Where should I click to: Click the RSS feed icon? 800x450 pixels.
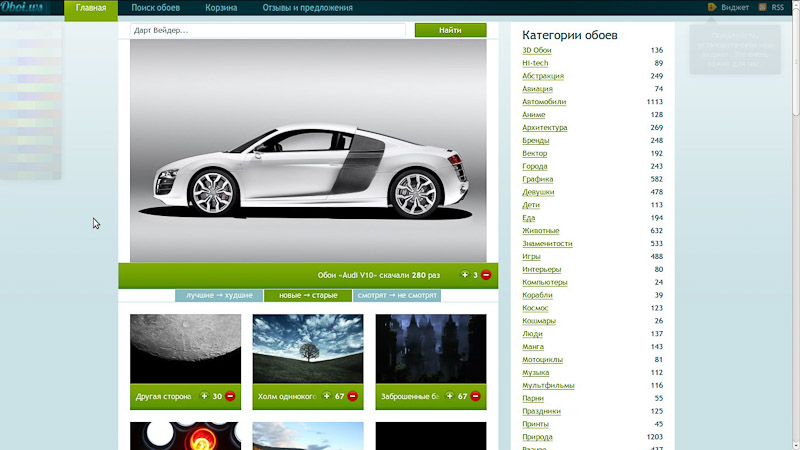(x=762, y=7)
